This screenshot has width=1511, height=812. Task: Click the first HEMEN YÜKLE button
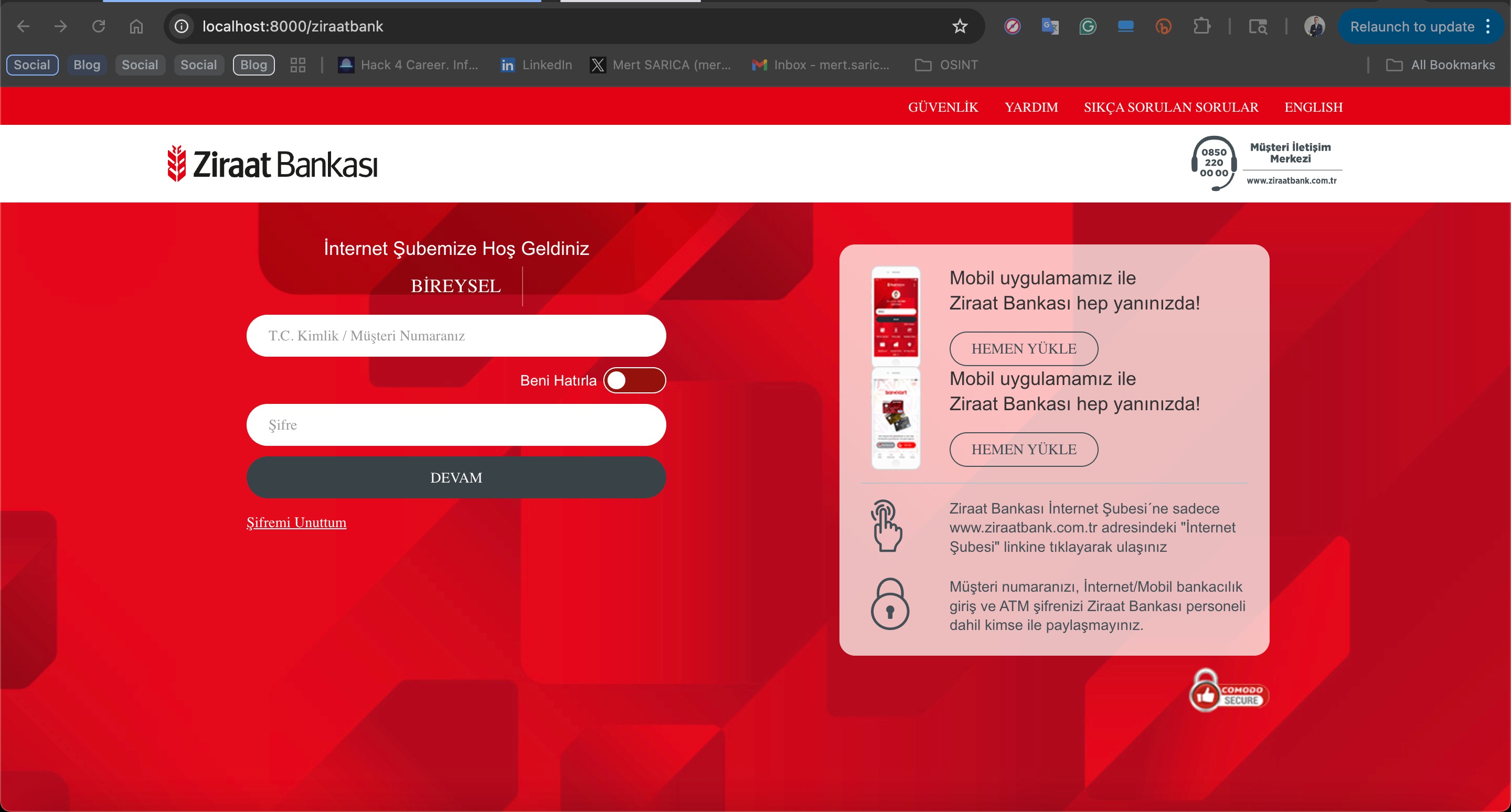click(1024, 349)
